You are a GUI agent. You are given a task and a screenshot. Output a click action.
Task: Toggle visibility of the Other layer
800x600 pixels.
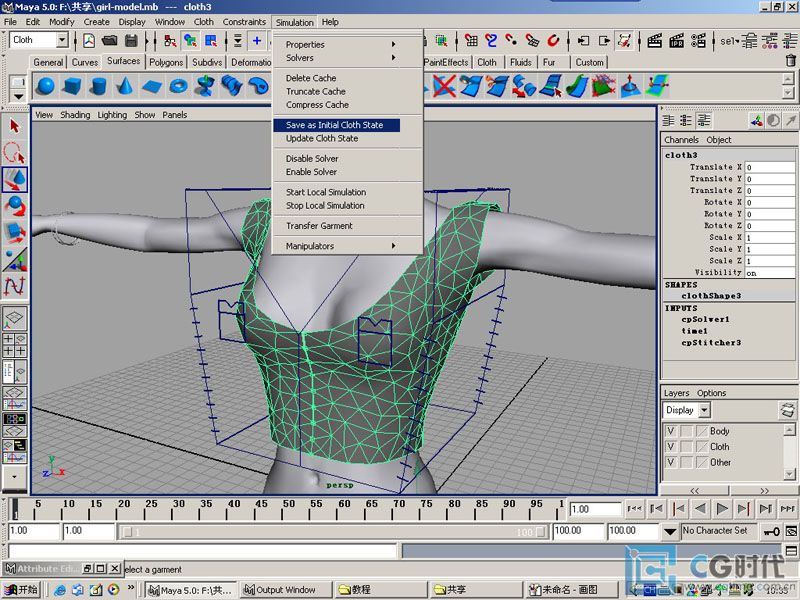[x=670, y=463]
